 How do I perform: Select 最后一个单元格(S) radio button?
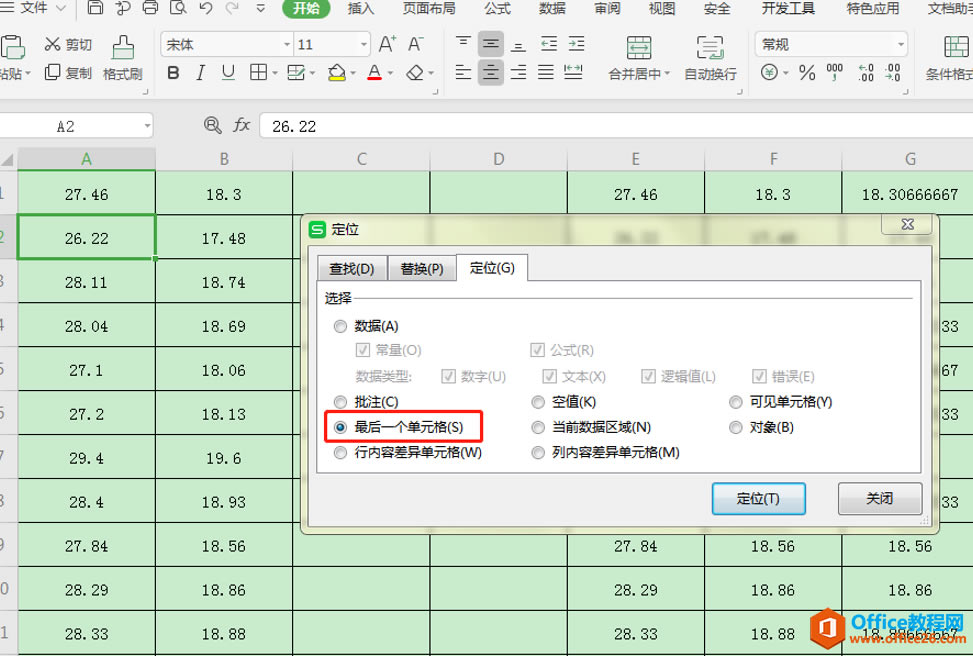coord(340,427)
